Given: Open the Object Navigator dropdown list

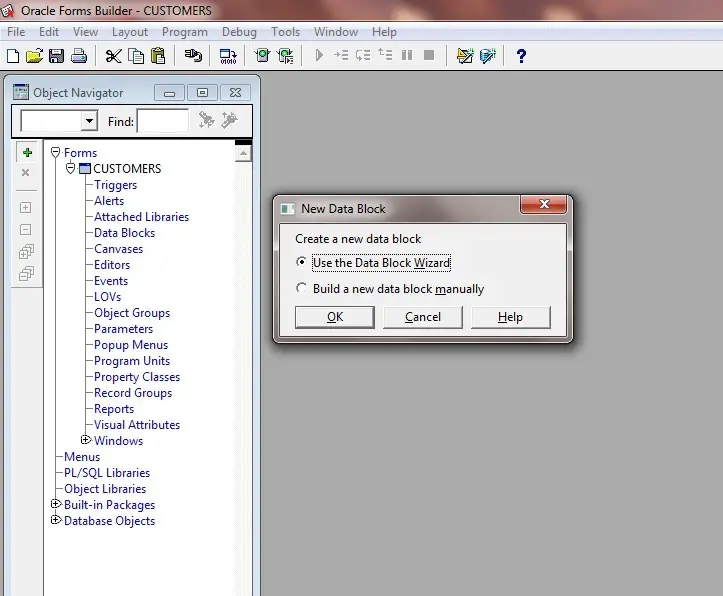Looking at the screenshot, I should (89, 121).
